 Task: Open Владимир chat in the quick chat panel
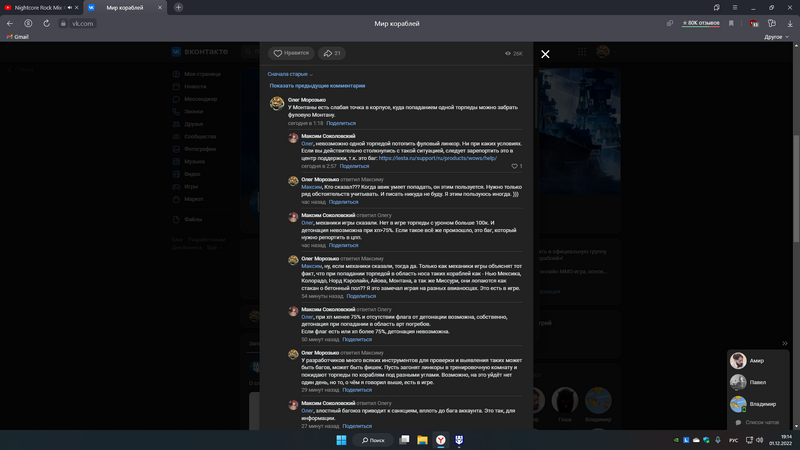click(757, 404)
